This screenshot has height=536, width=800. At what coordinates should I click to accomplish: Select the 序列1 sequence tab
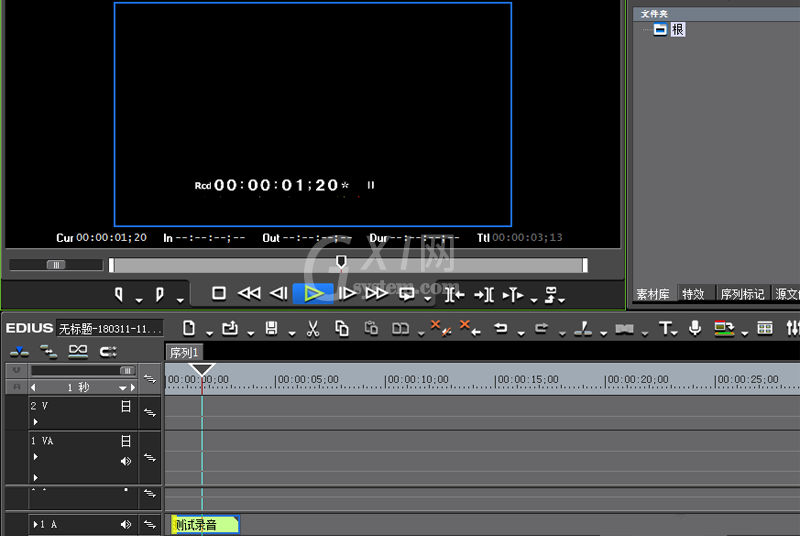[184, 352]
